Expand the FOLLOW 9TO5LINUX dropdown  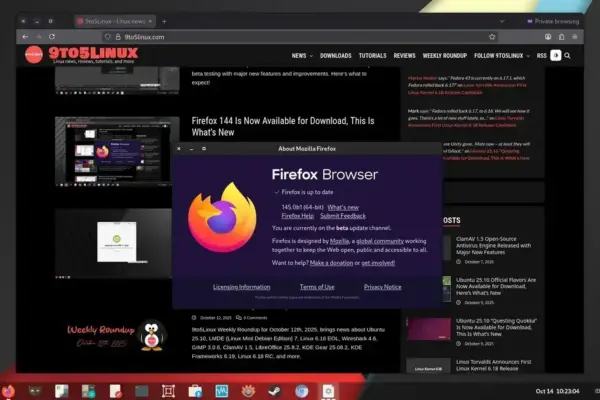click(x=502, y=56)
